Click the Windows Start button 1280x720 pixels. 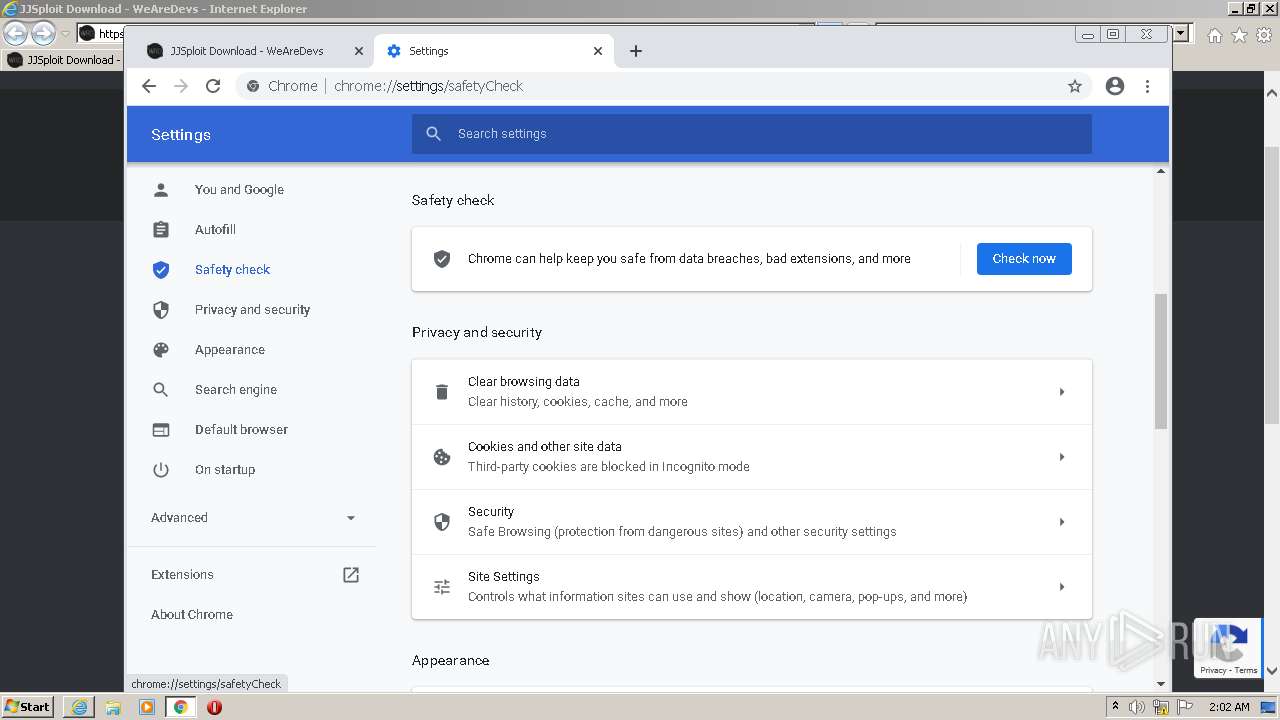click(x=28, y=706)
